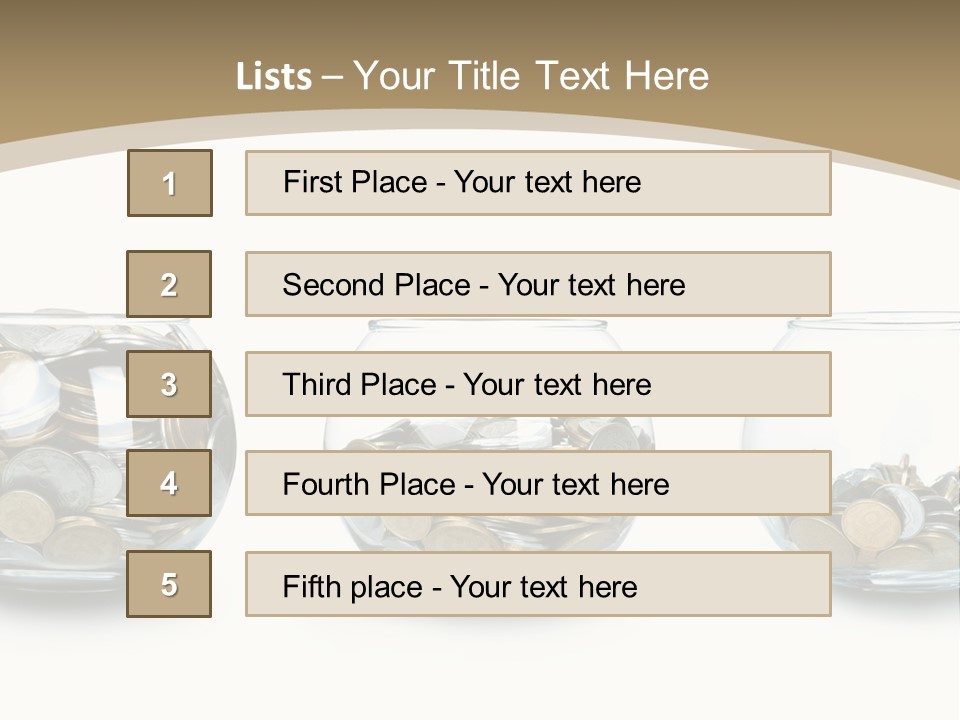Select the 'Fourth Place' text box
This screenshot has width=960, height=720.
click(538, 484)
